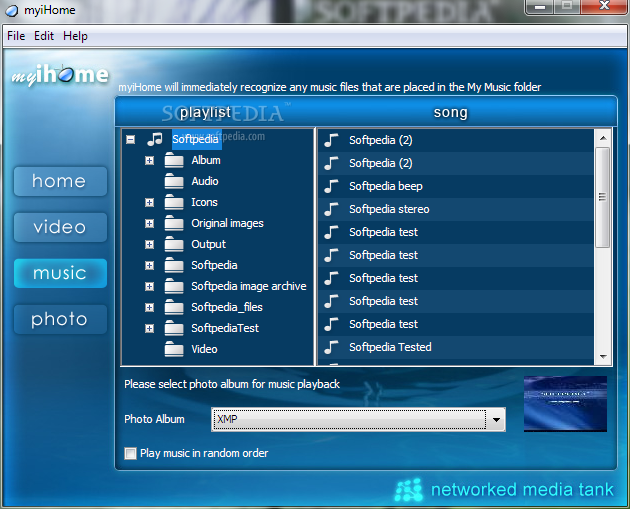Click the playlist column header

tap(205, 112)
